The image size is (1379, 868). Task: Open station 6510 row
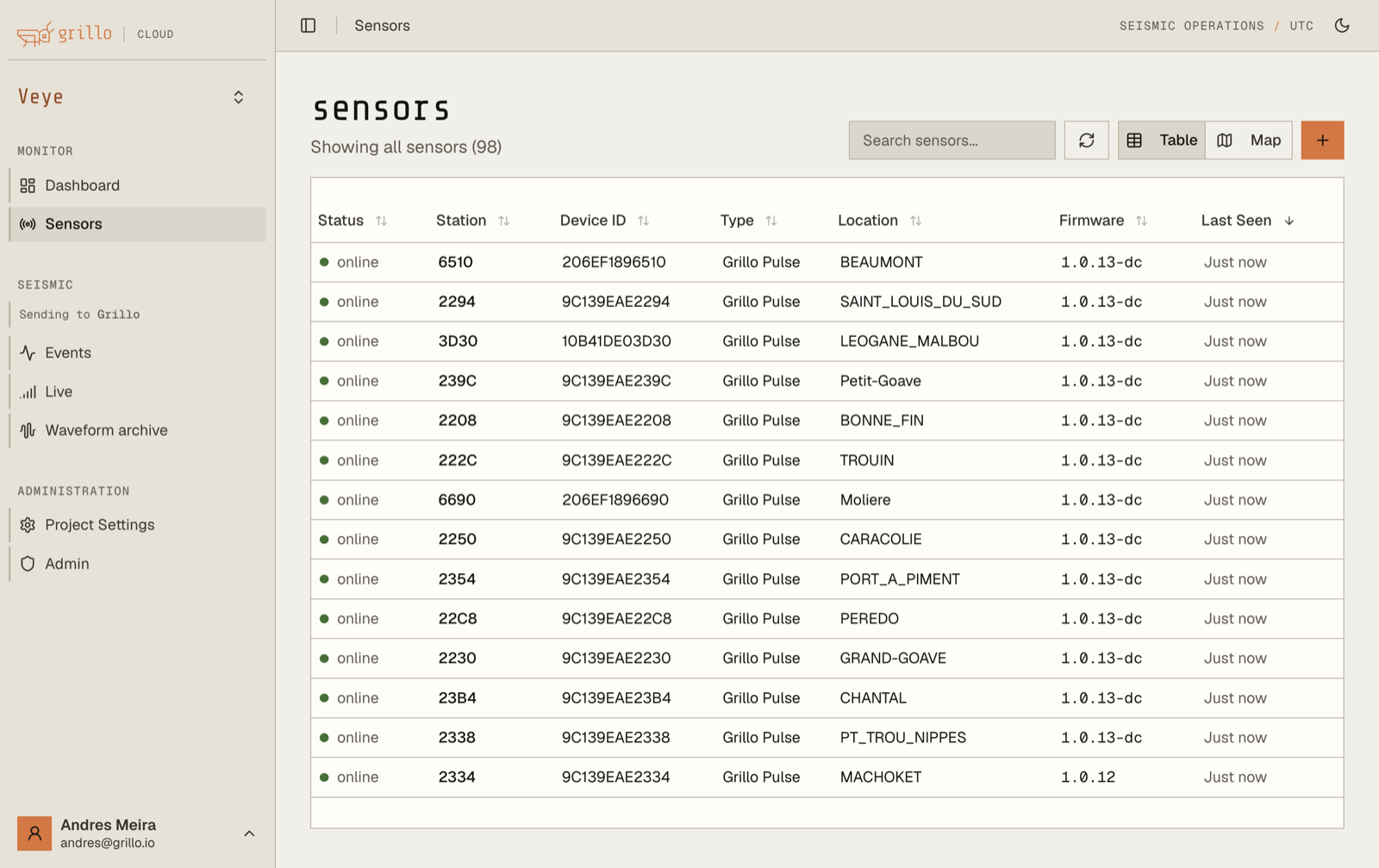point(827,262)
